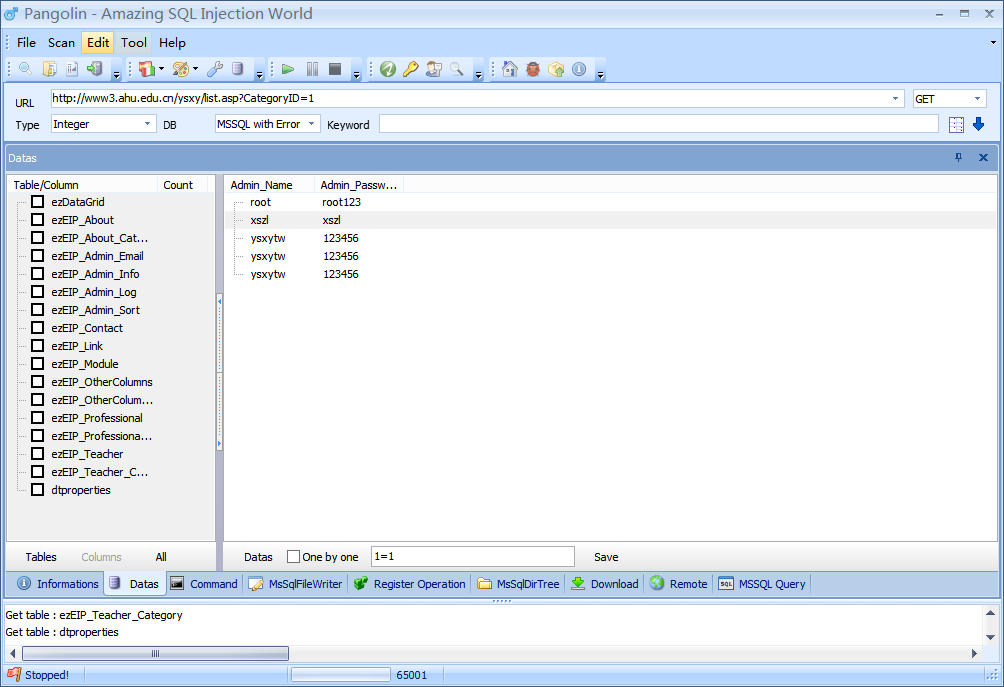Open the GET method dropdown
This screenshot has width=1004, height=687.
pos(977,99)
